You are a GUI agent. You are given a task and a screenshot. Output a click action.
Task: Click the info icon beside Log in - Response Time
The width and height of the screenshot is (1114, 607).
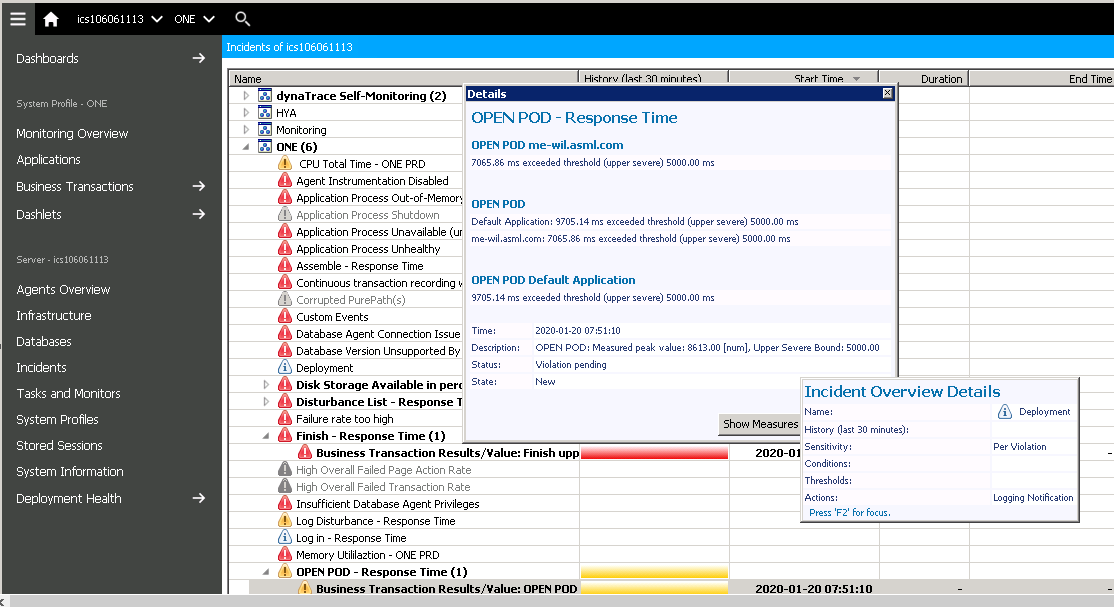pos(285,538)
